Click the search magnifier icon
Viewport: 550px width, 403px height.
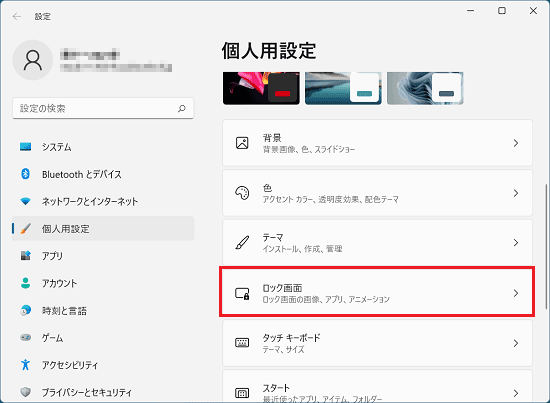[x=181, y=108]
